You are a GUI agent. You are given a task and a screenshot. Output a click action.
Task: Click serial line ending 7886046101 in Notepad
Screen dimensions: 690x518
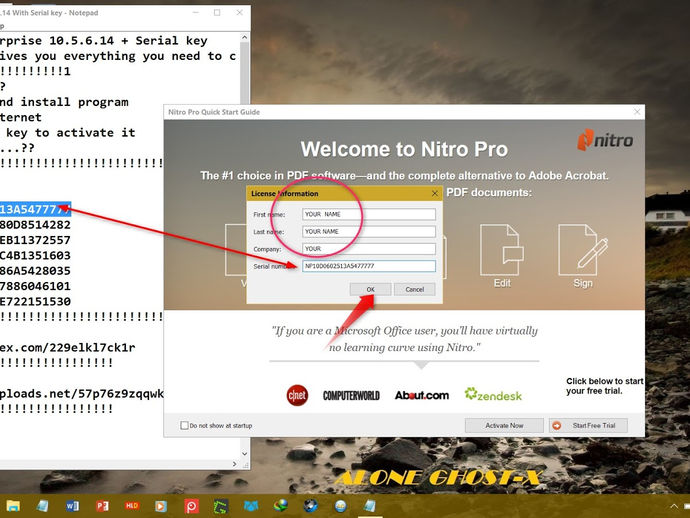pos(35,287)
